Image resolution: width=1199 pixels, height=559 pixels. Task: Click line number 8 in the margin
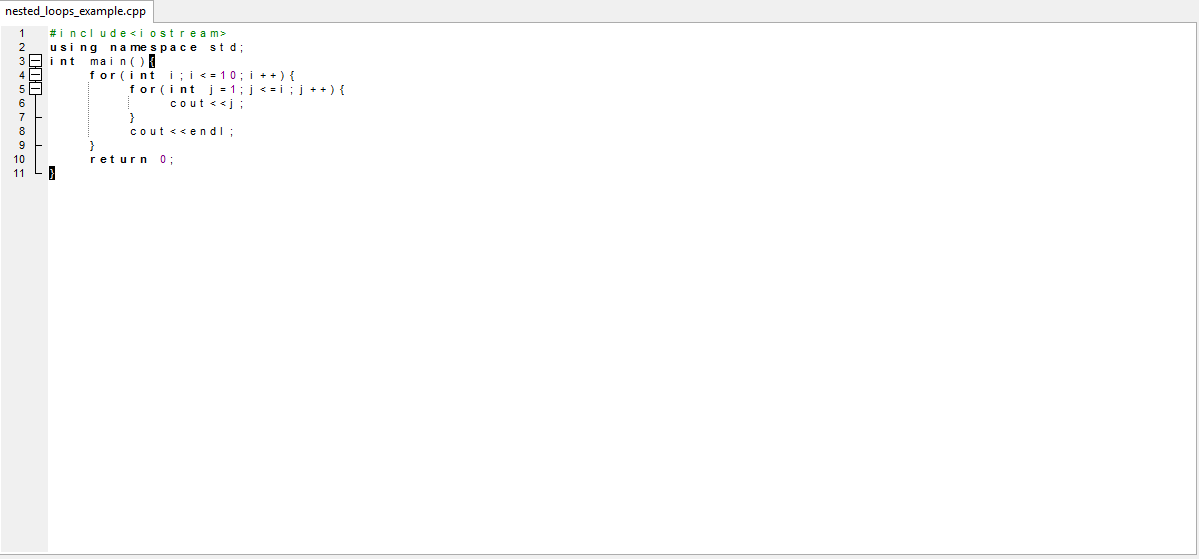click(x=21, y=131)
